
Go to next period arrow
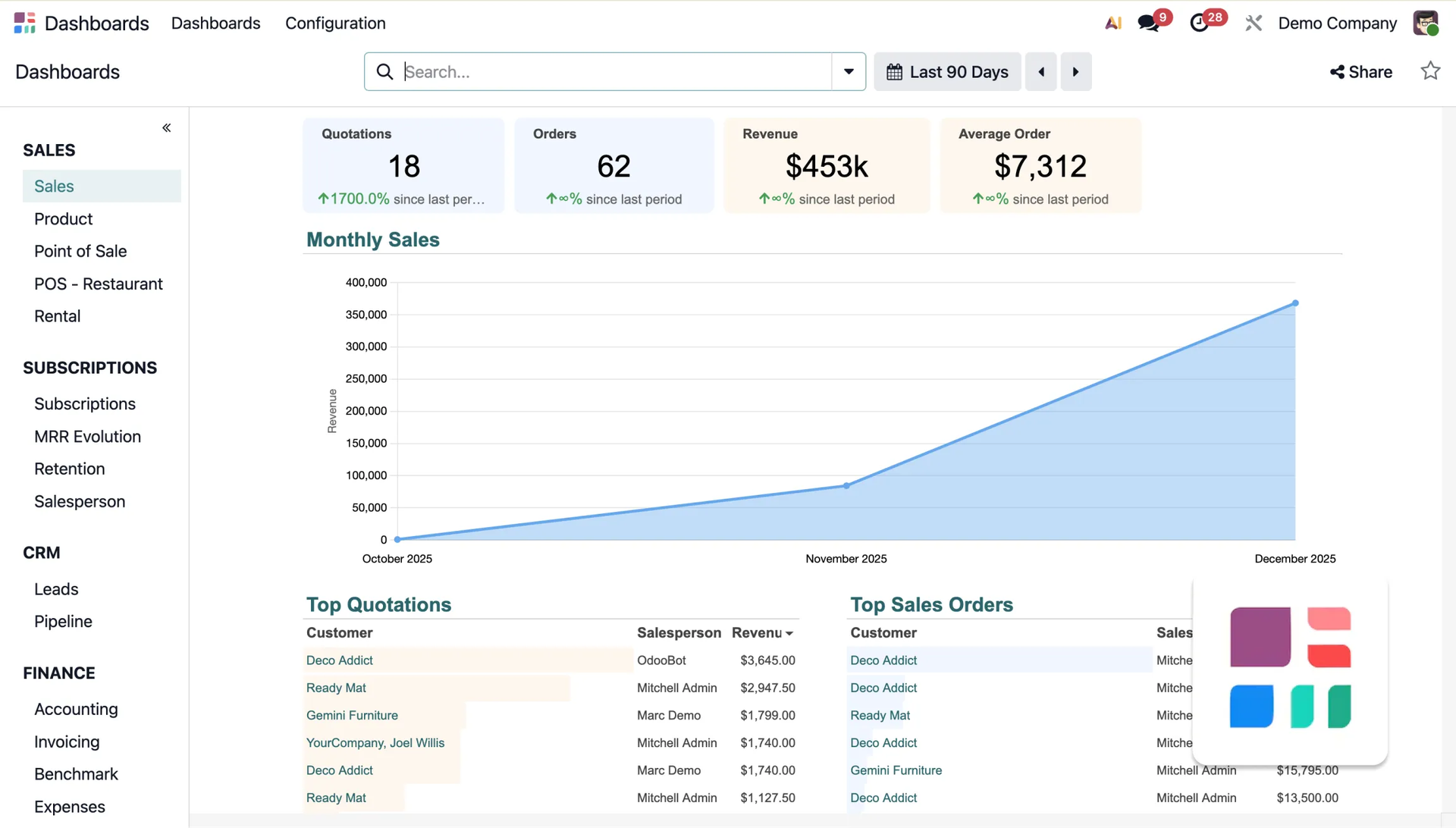click(1075, 72)
